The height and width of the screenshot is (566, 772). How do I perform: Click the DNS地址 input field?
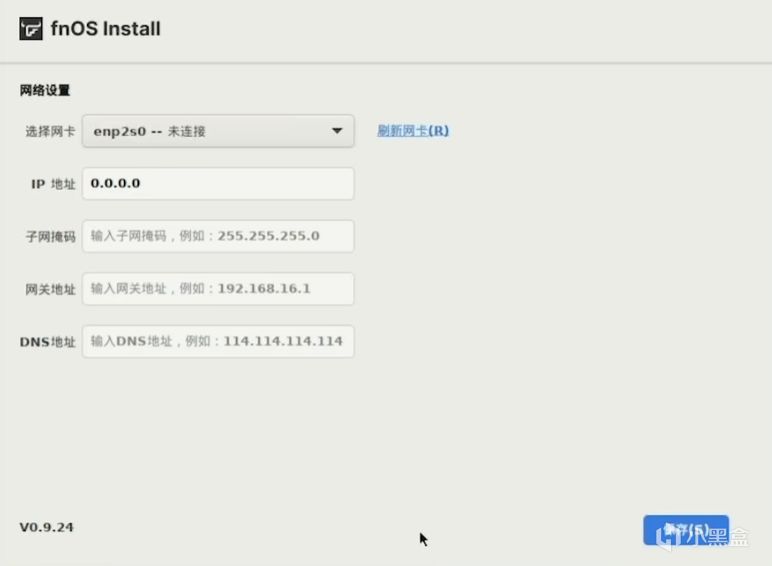pos(218,341)
